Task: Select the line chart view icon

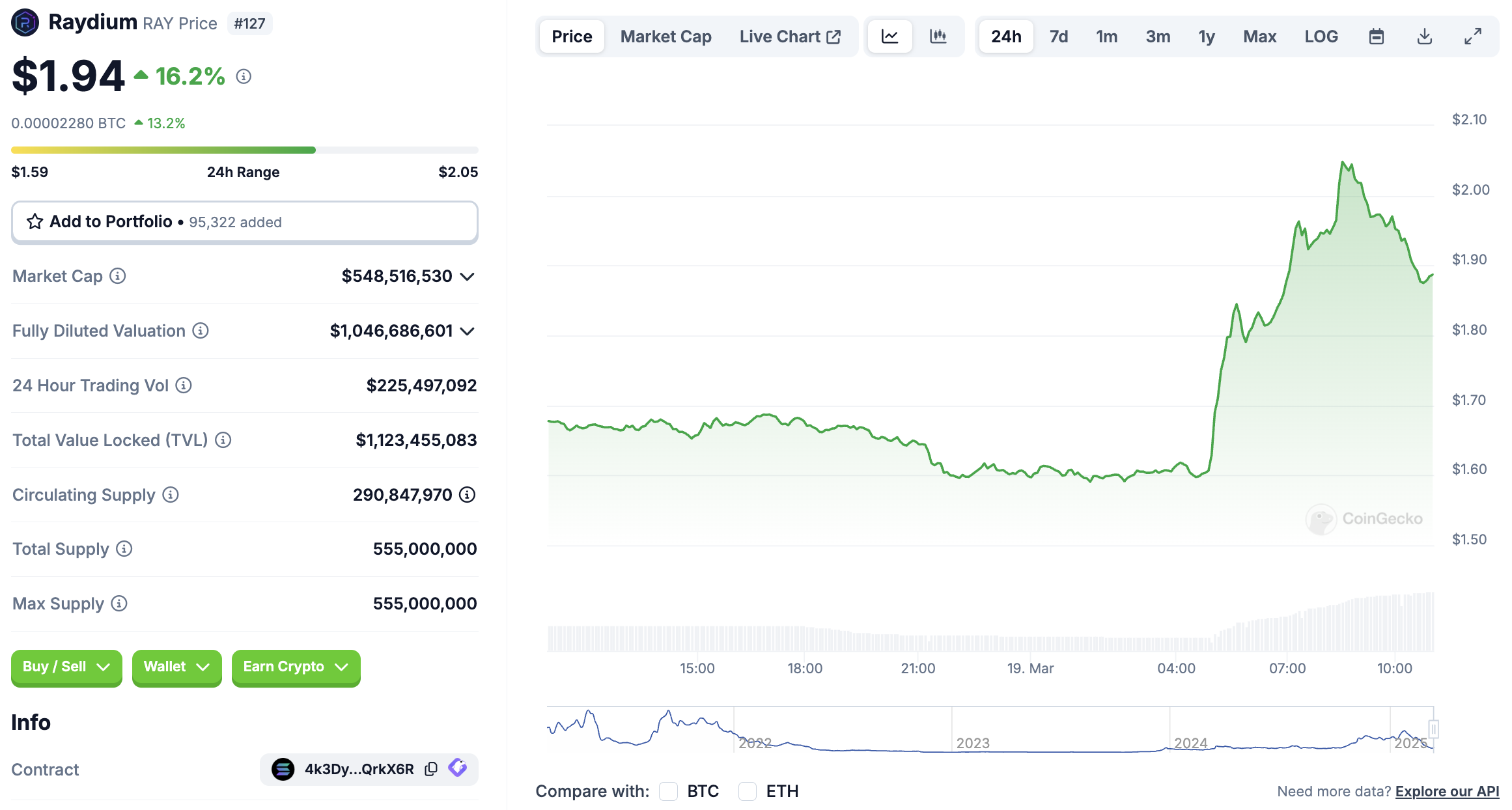Action: coord(889,36)
